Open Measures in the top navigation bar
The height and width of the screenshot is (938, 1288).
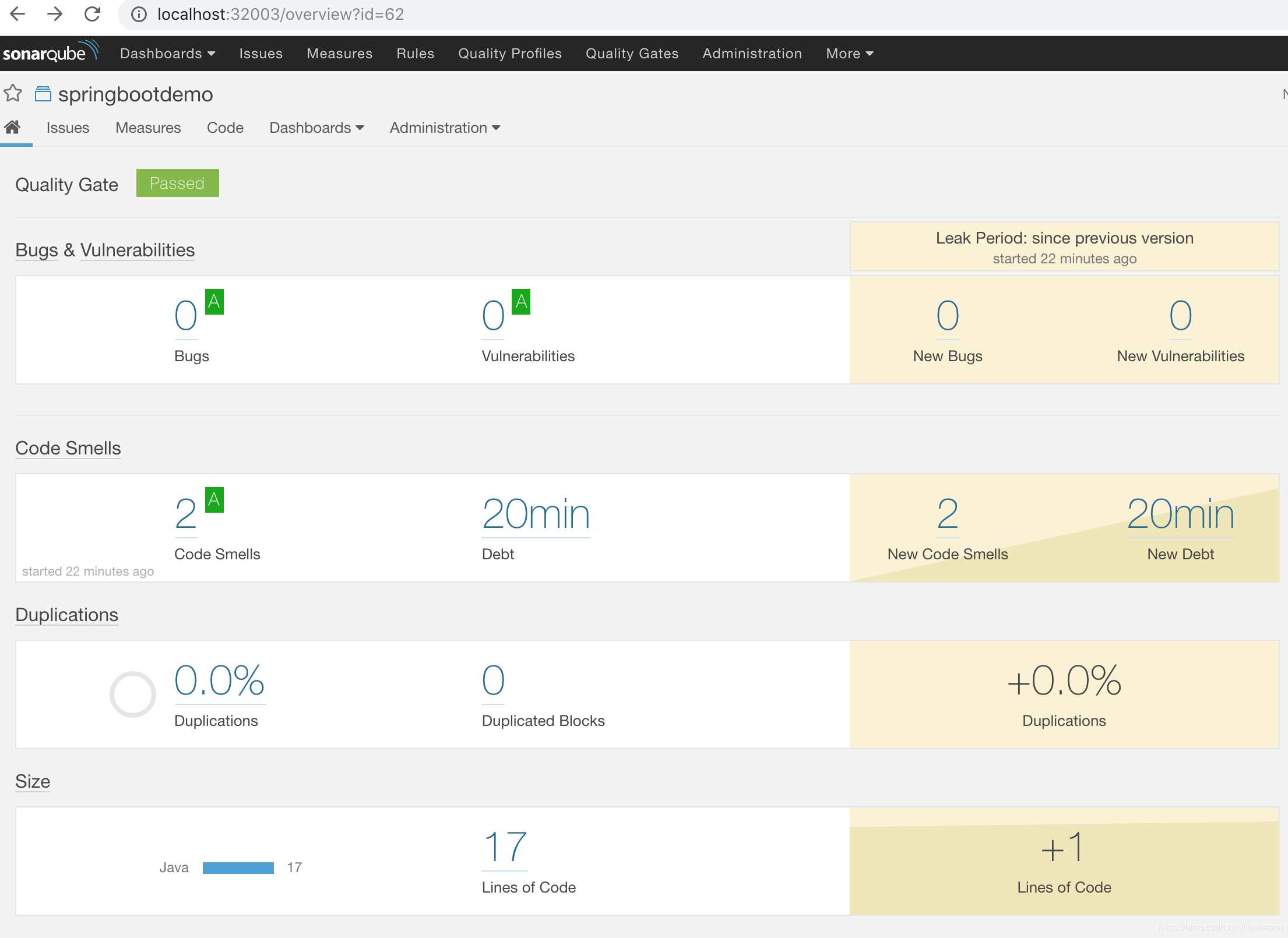point(339,54)
